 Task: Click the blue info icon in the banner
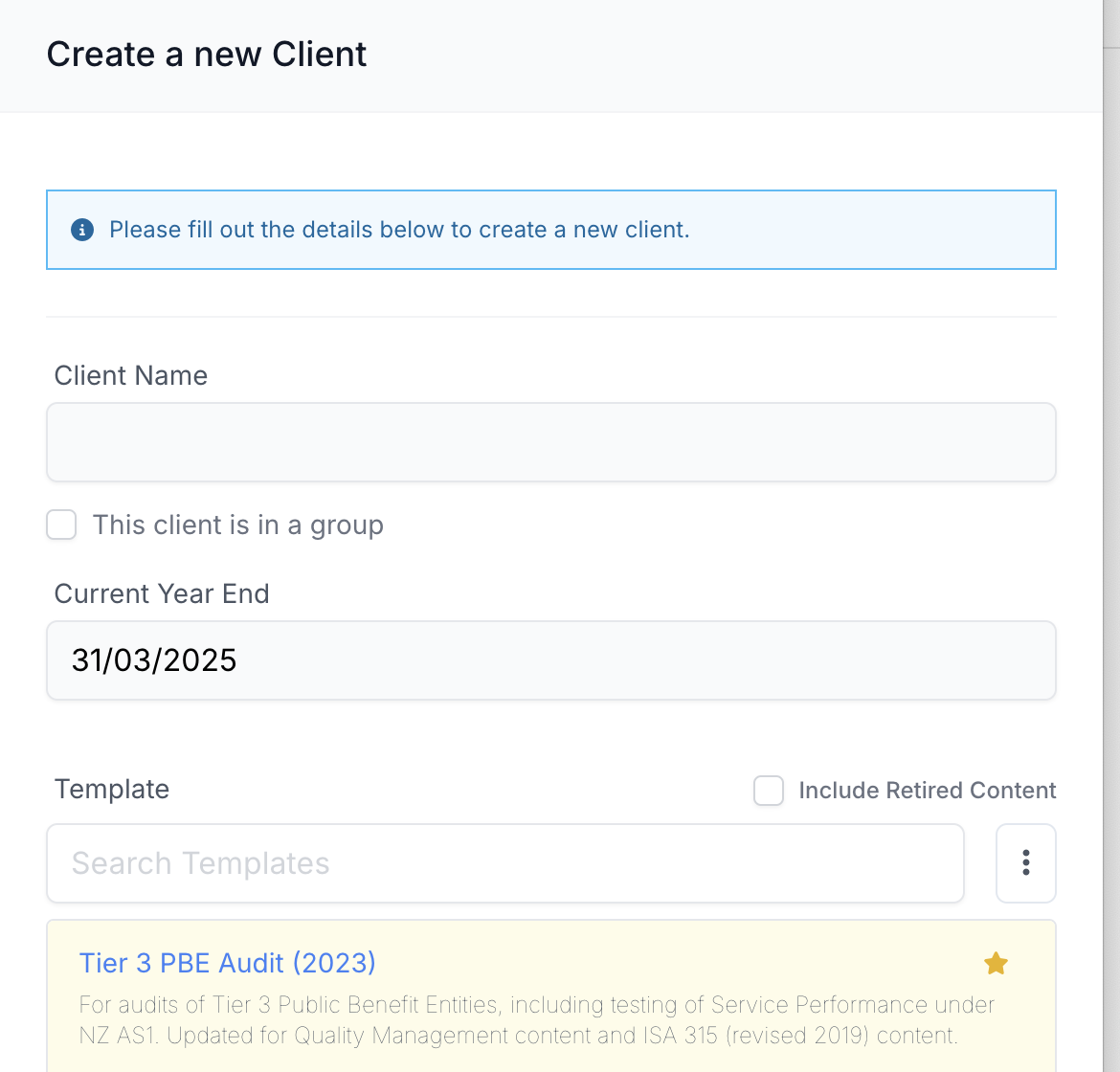[82, 230]
